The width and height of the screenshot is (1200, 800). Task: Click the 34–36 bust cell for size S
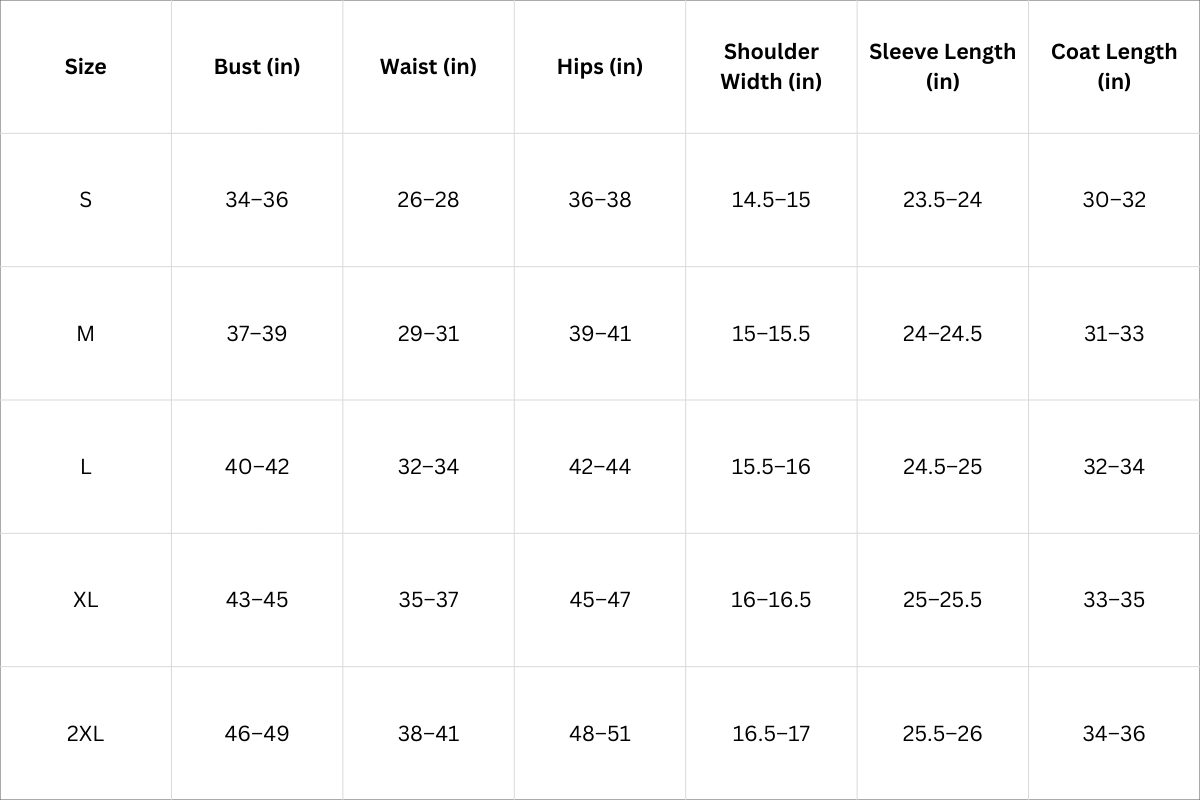coord(257,200)
